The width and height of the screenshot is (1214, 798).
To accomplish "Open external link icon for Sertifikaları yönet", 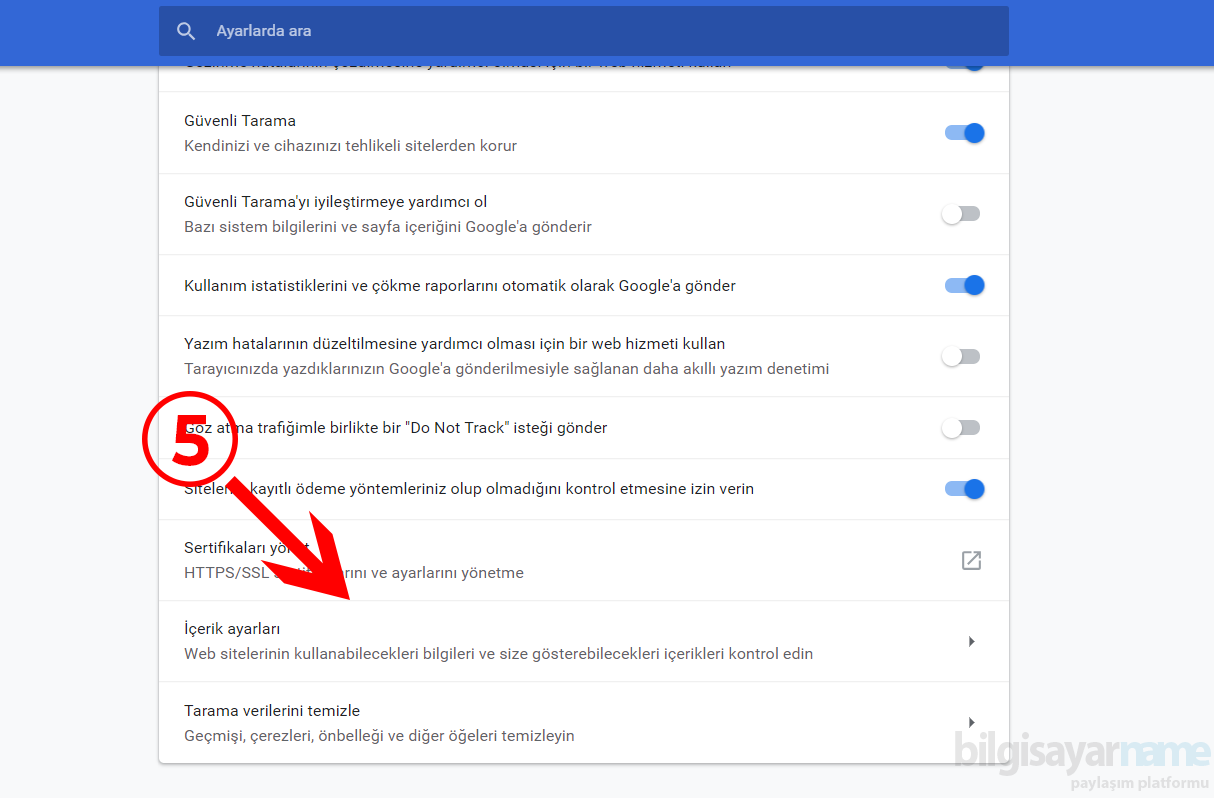I will [x=971, y=560].
